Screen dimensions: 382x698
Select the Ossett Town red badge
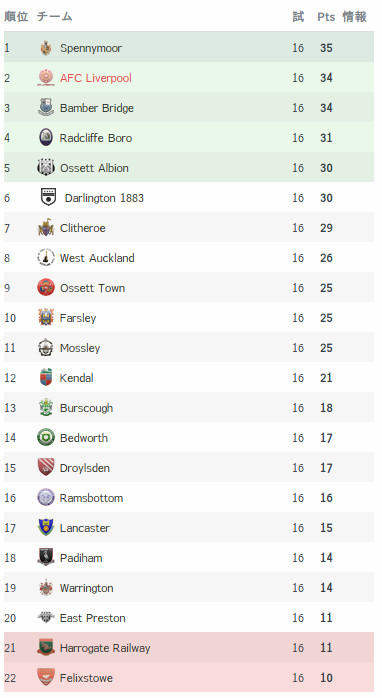coord(46,288)
